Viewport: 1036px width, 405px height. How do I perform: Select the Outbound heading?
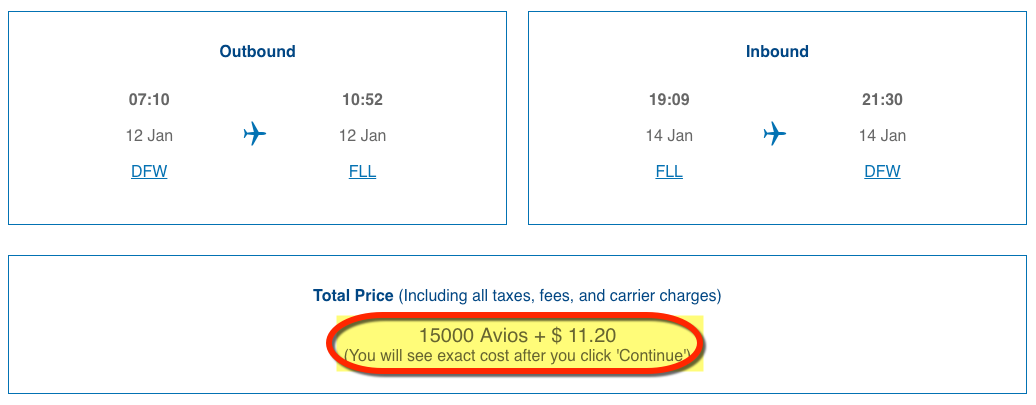258,52
